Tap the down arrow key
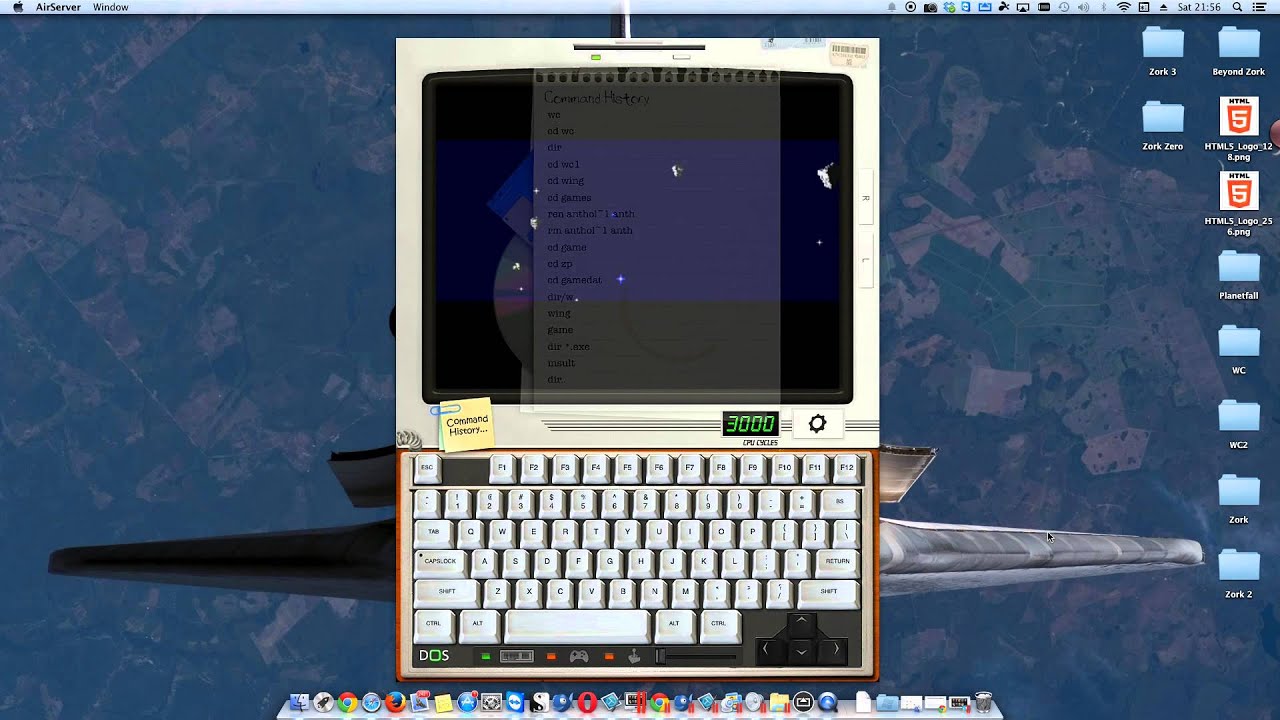The image size is (1280, 720). tap(801, 652)
